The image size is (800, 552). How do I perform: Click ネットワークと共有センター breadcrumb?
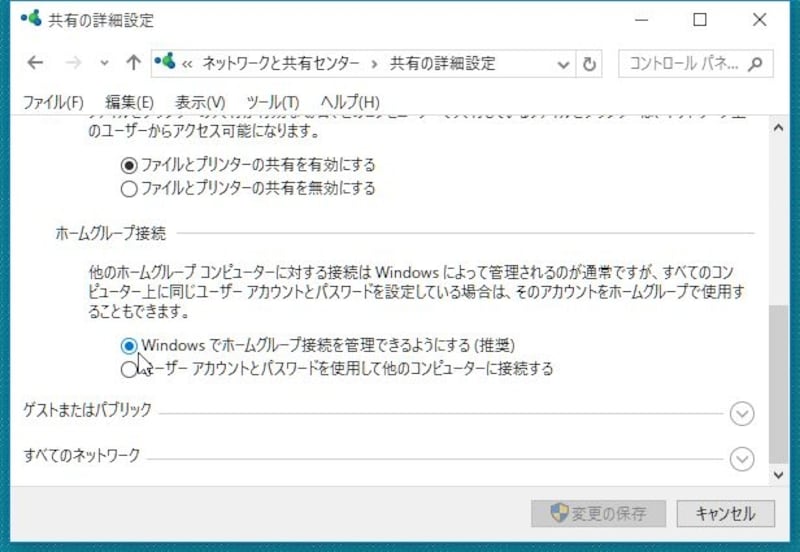[281, 64]
